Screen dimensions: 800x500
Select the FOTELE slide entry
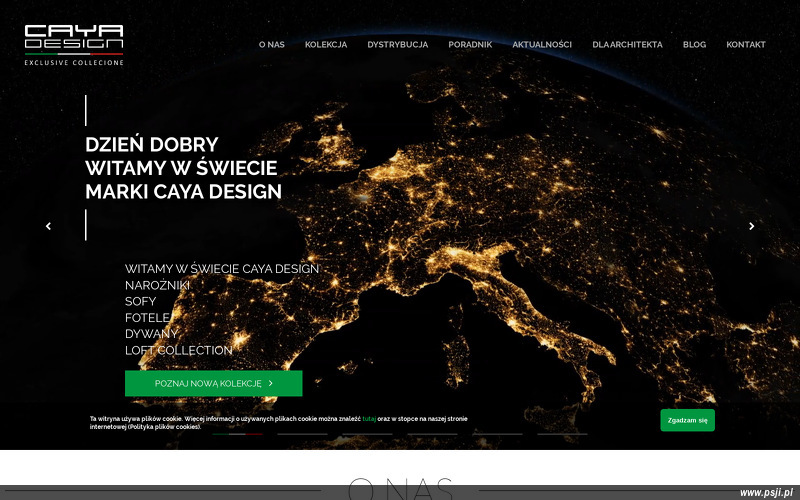[147, 318]
